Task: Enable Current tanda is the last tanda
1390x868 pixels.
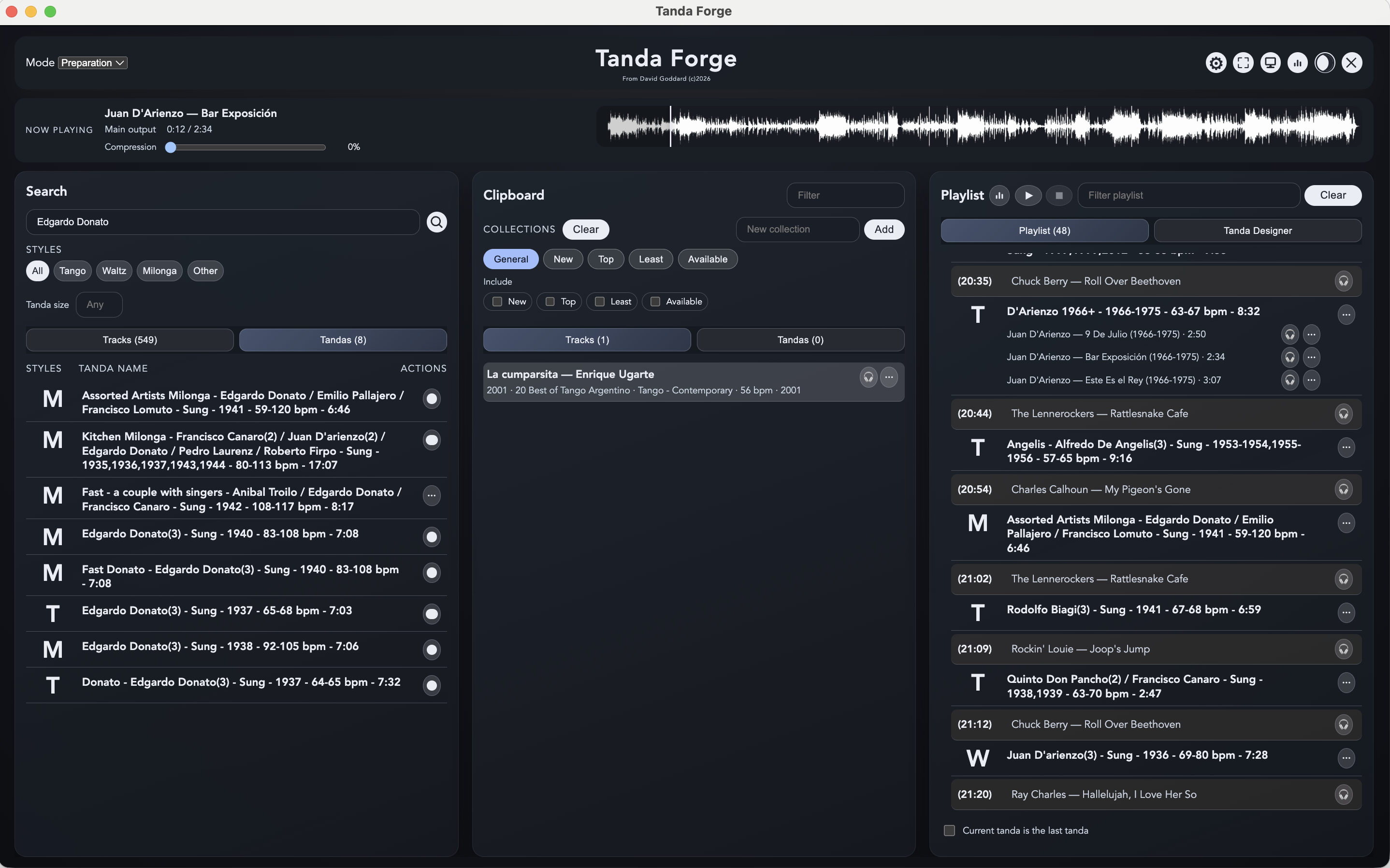Action: pyautogui.click(x=949, y=831)
